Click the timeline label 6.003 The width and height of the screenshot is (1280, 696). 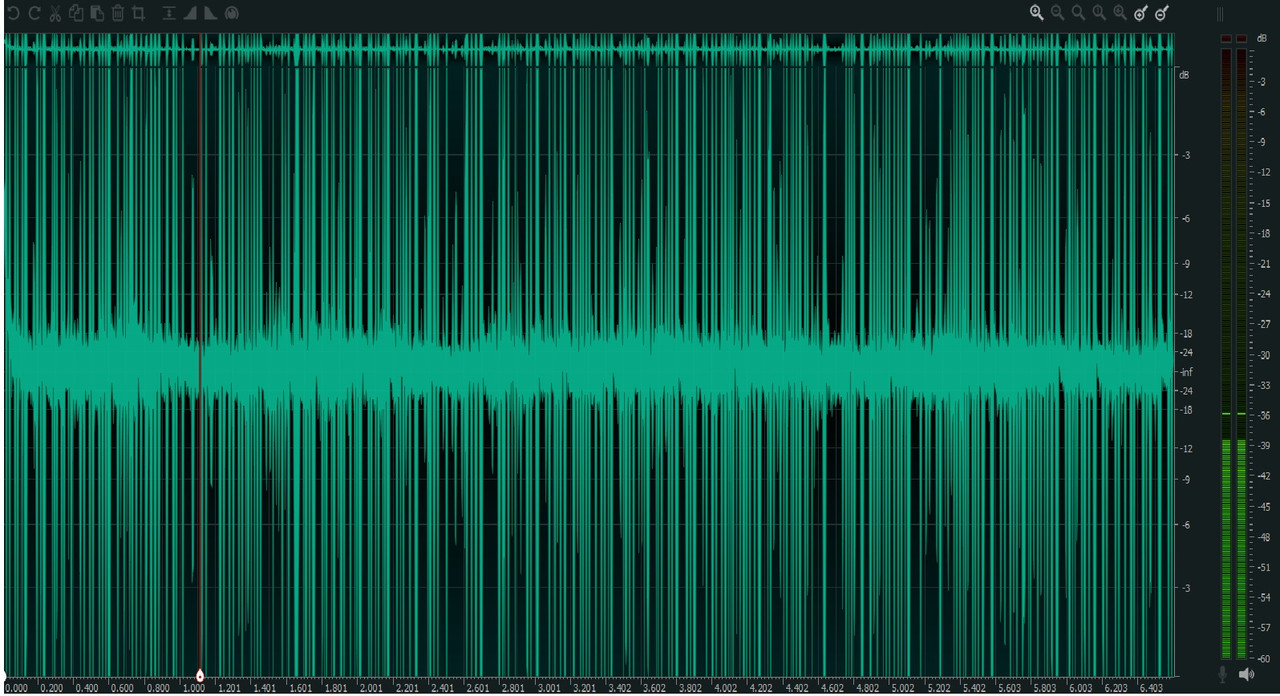tap(1081, 688)
